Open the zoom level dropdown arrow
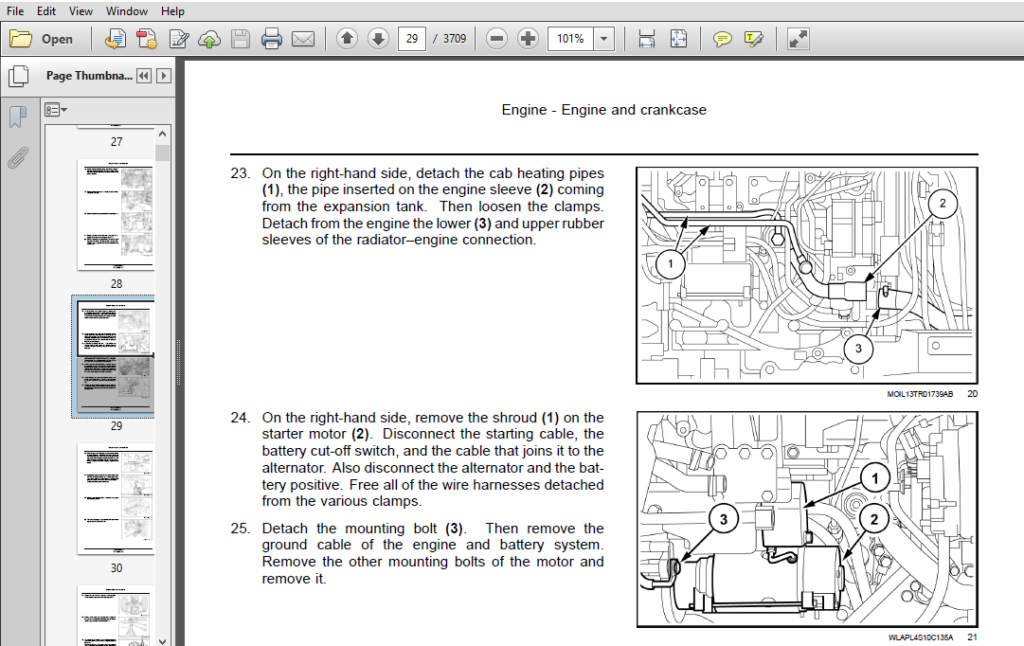Image resolution: width=1024 pixels, height=646 pixels. click(x=604, y=39)
